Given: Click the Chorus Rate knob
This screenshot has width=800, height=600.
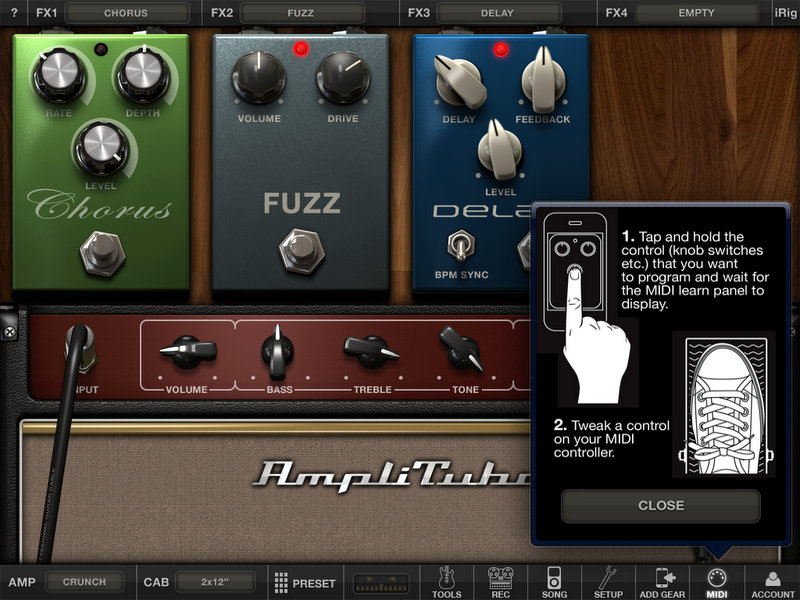Looking at the screenshot, I should coord(59,75).
